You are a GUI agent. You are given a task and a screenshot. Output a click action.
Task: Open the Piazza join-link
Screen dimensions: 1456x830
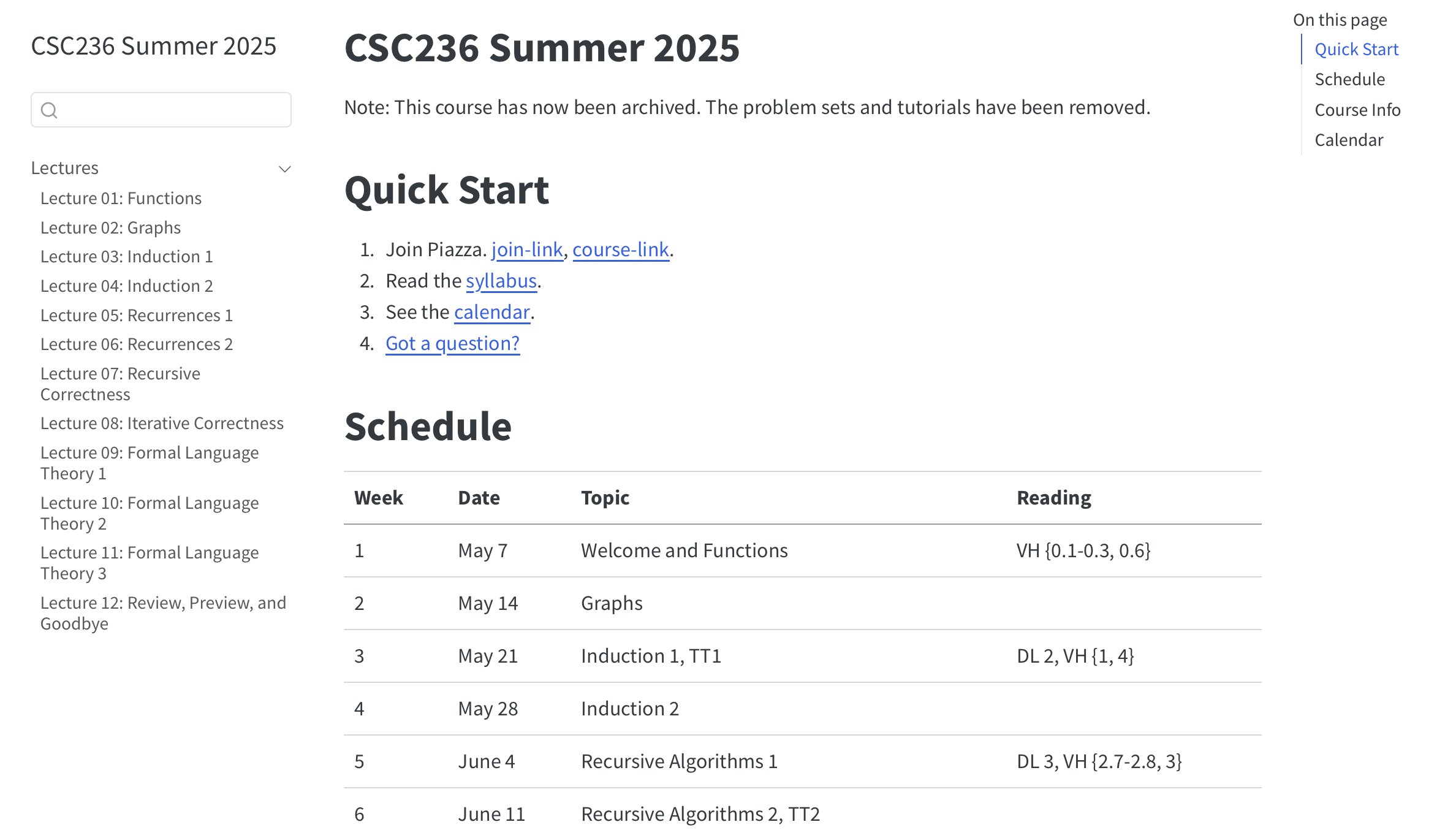point(527,250)
